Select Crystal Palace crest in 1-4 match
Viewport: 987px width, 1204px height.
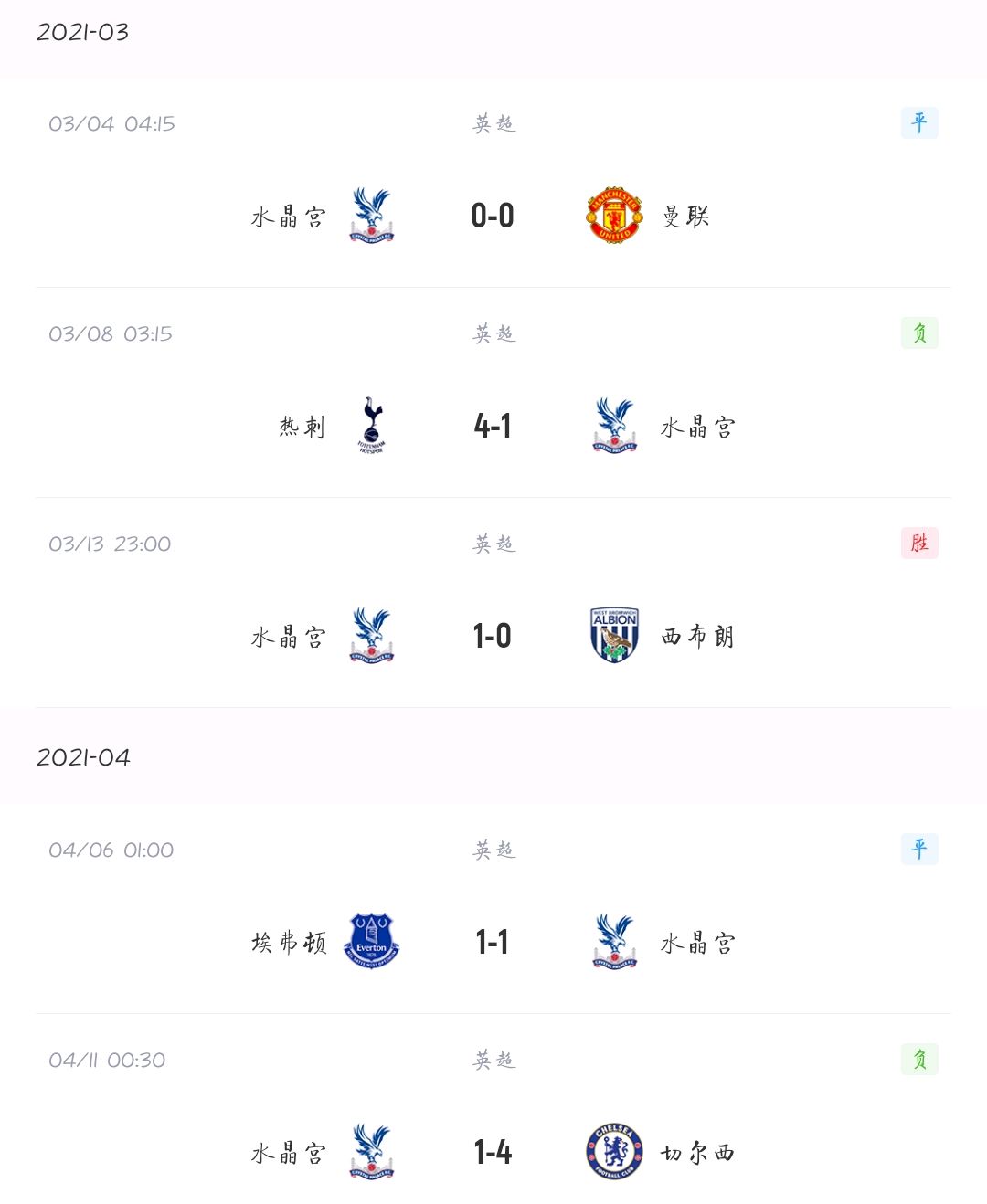pos(371,1152)
